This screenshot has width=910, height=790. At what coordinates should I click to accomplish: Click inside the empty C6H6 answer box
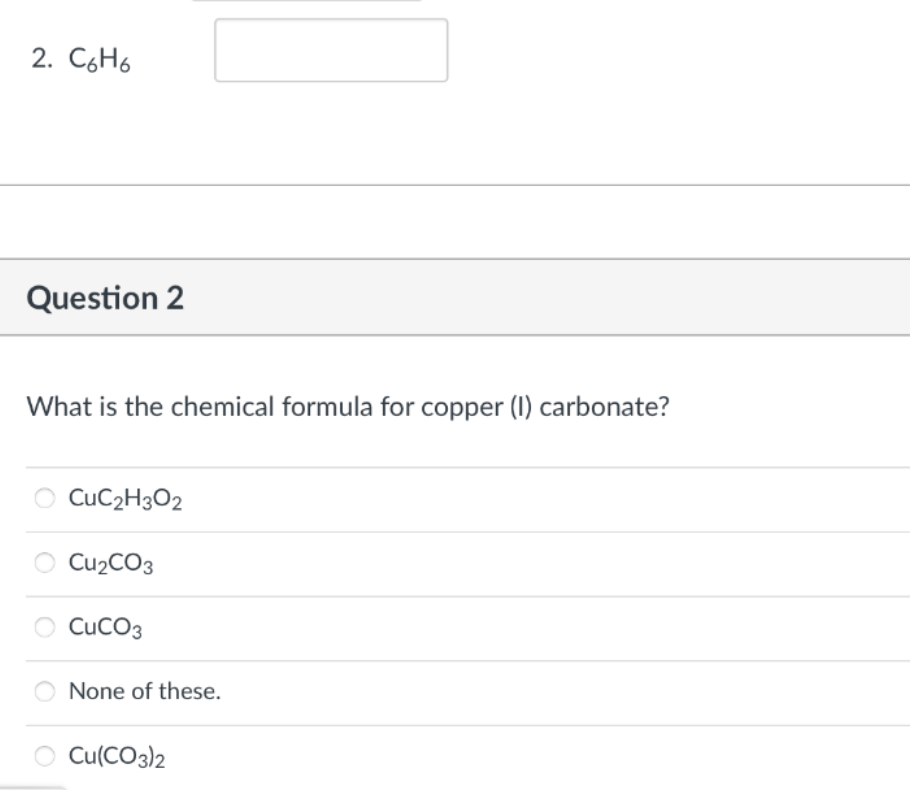[330, 50]
